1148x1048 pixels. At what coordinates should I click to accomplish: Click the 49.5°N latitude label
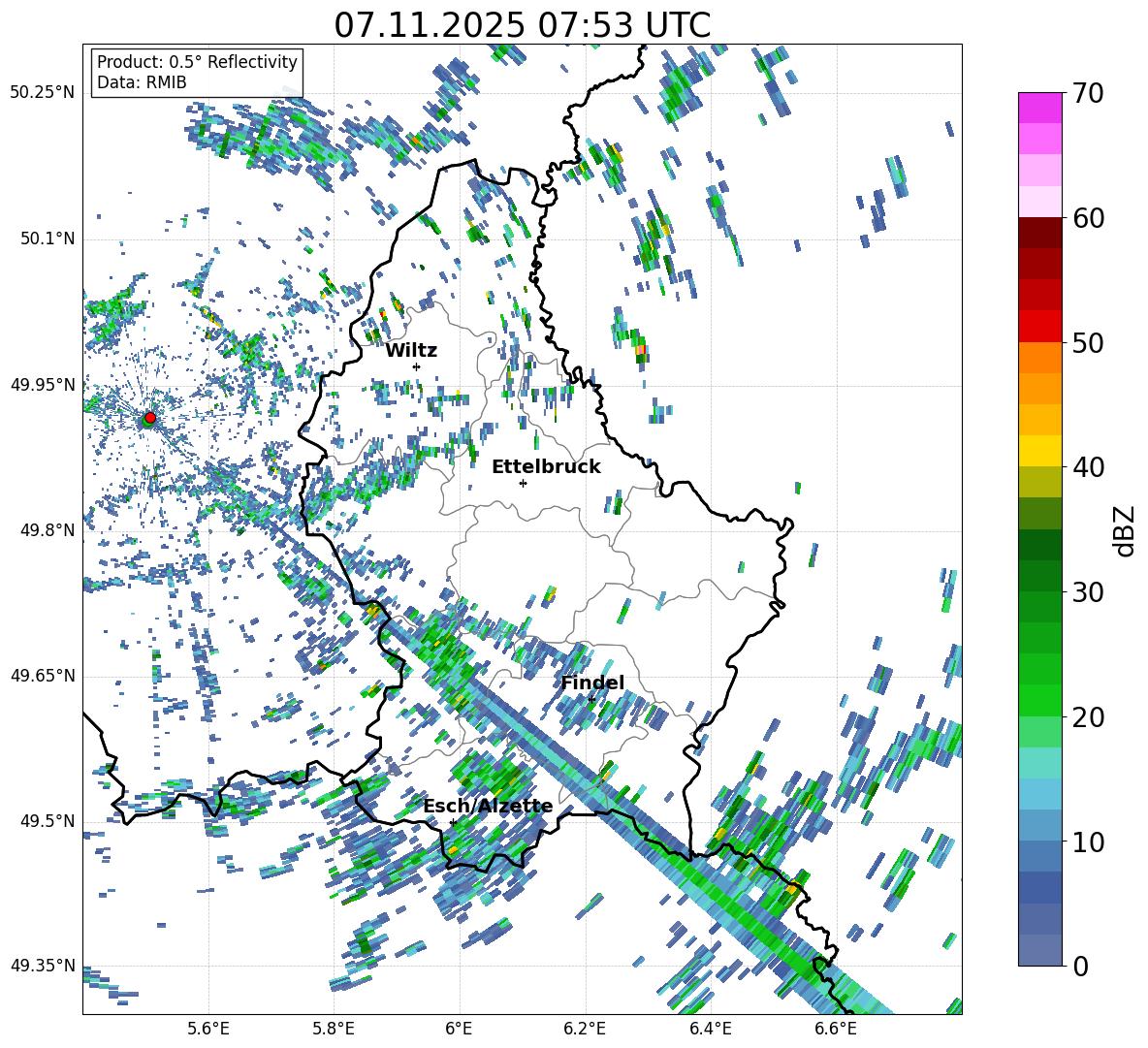pos(47,821)
